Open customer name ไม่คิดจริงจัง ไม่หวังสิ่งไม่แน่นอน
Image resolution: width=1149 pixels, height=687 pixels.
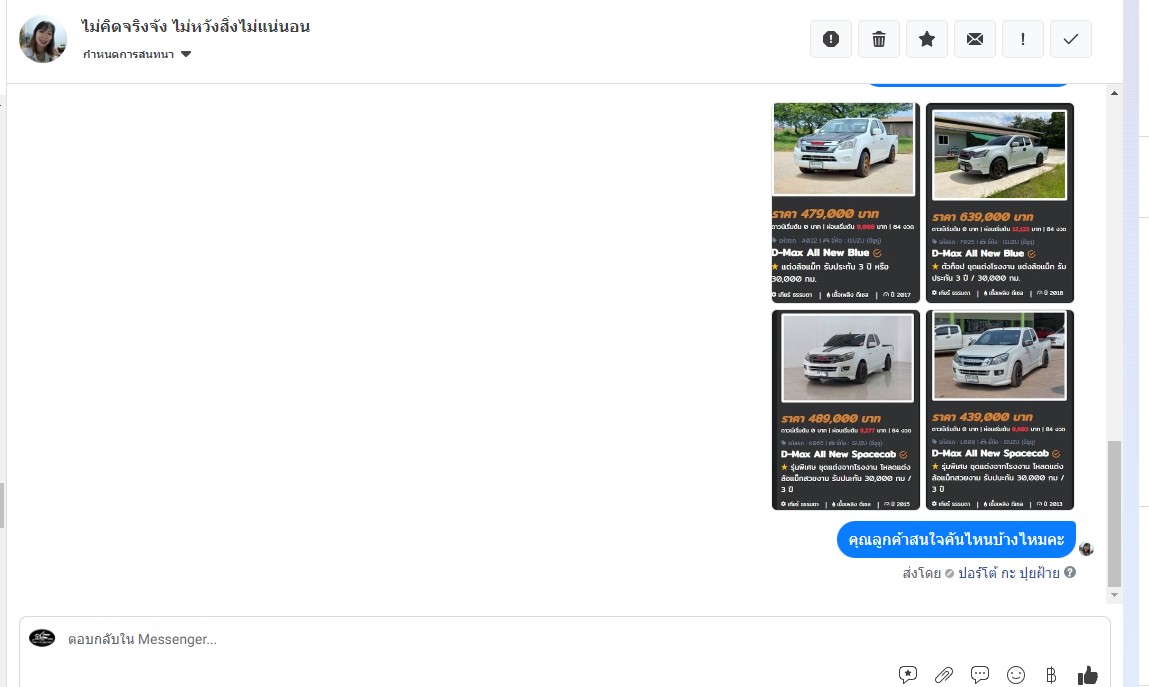click(x=196, y=27)
